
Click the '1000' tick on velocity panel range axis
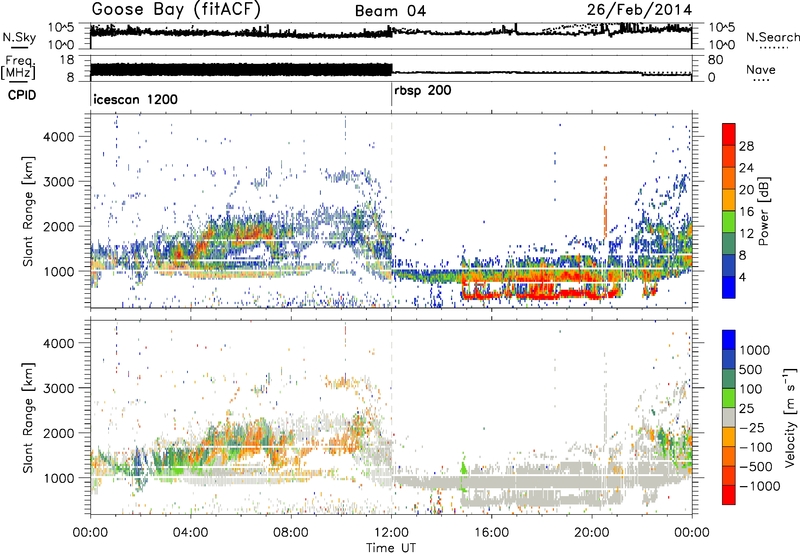(59, 479)
